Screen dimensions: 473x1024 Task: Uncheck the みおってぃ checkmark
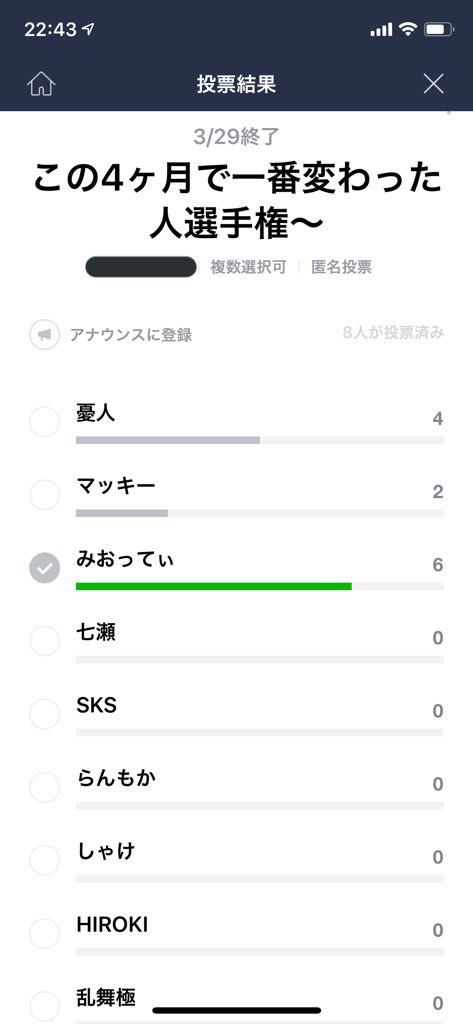[x=44, y=568]
